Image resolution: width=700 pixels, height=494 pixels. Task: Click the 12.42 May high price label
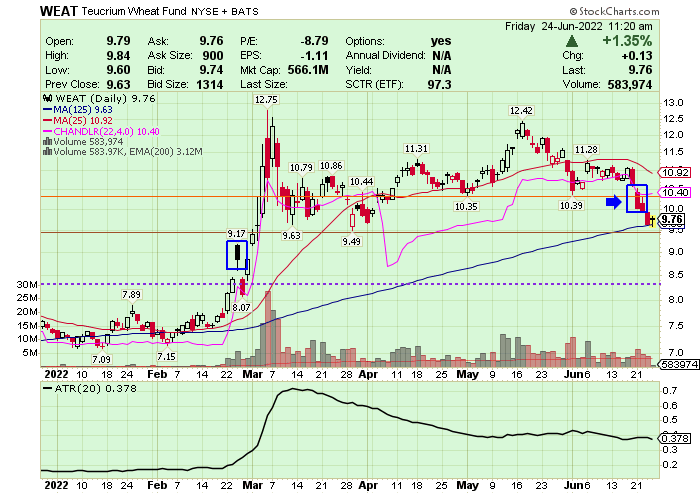(x=521, y=111)
